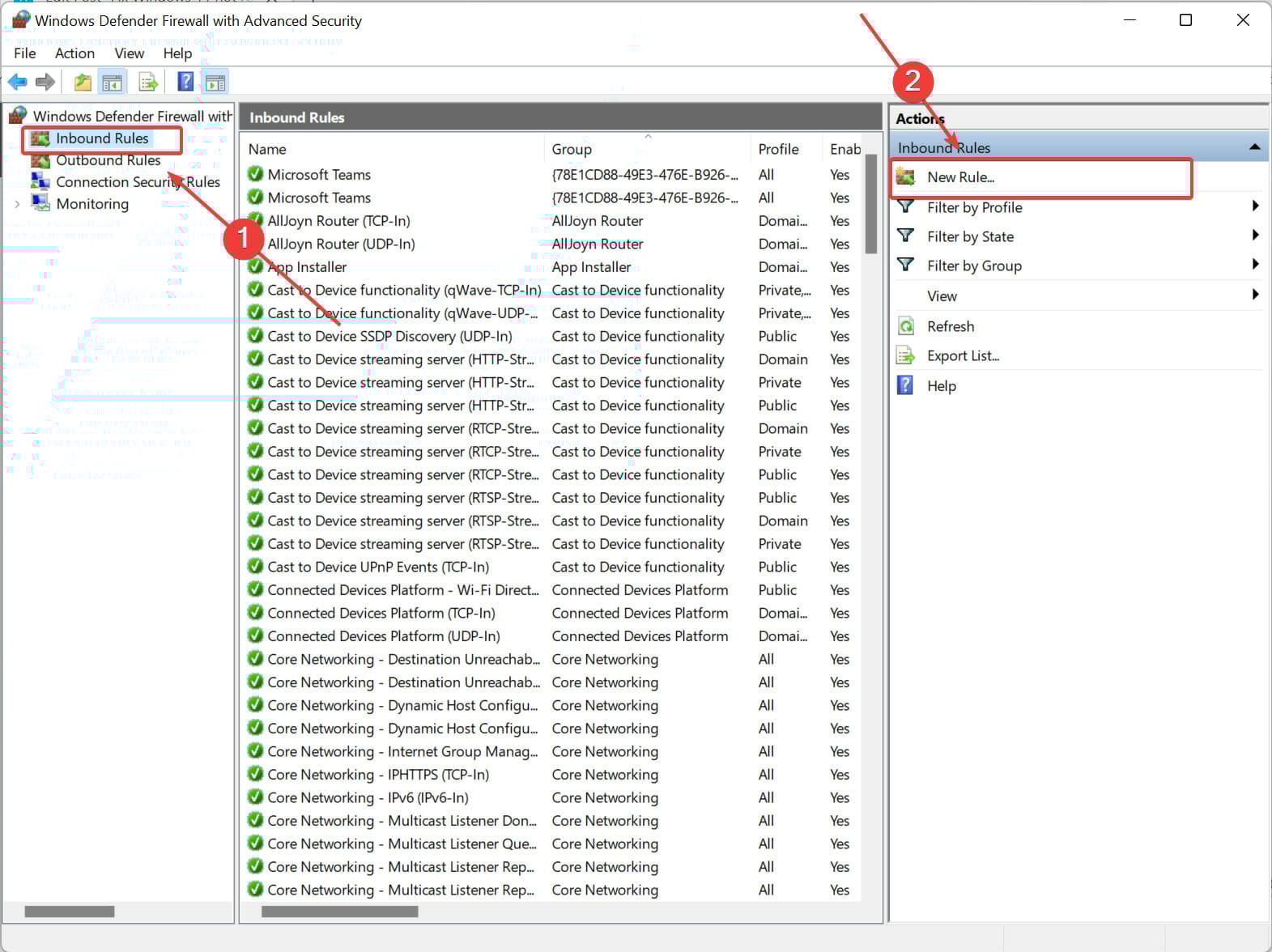Viewport: 1272px width, 952px height.
Task: Expand the Monitoring tree node
Action: point(18,205)
